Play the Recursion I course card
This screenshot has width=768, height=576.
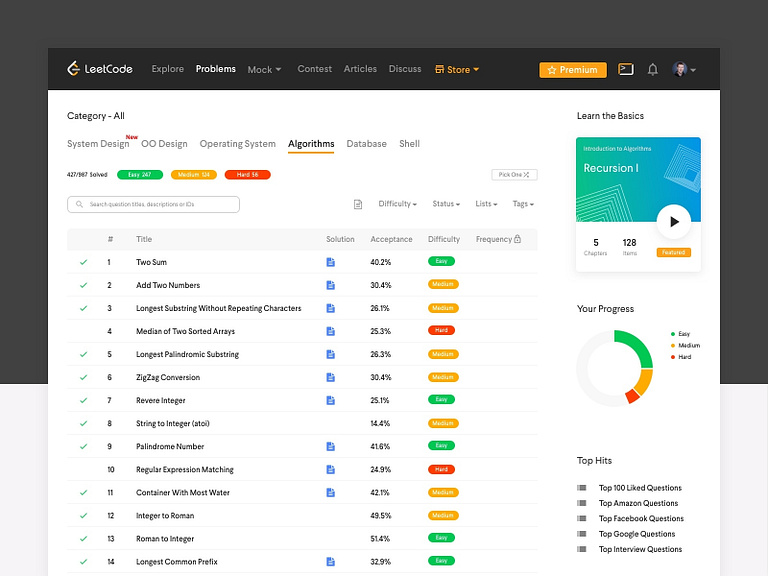coord(674,221)
